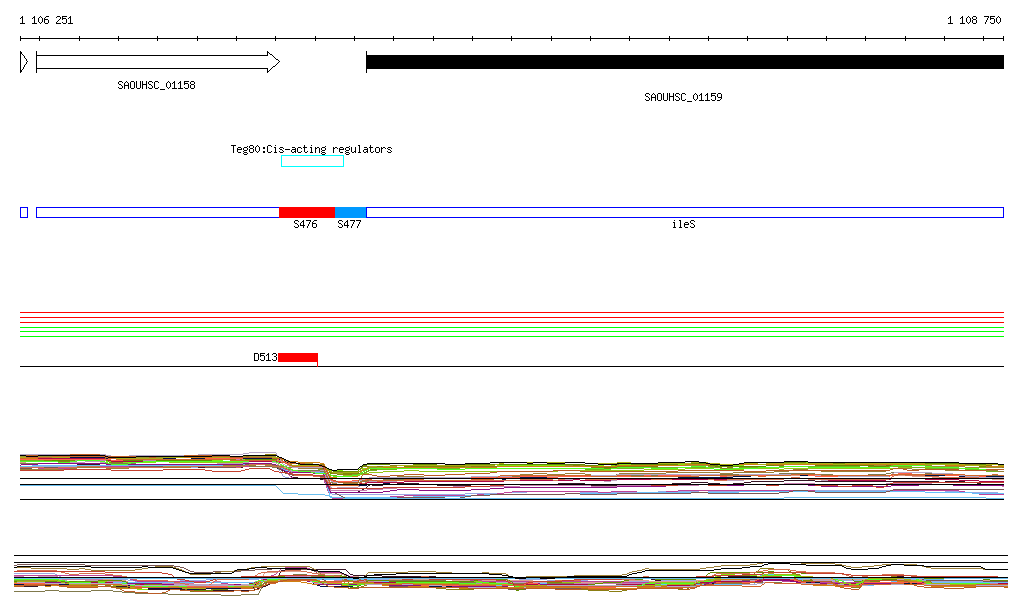
Task: Select the black SAOUHSC_01159 gene bar
Action: (x=684, y=62)
